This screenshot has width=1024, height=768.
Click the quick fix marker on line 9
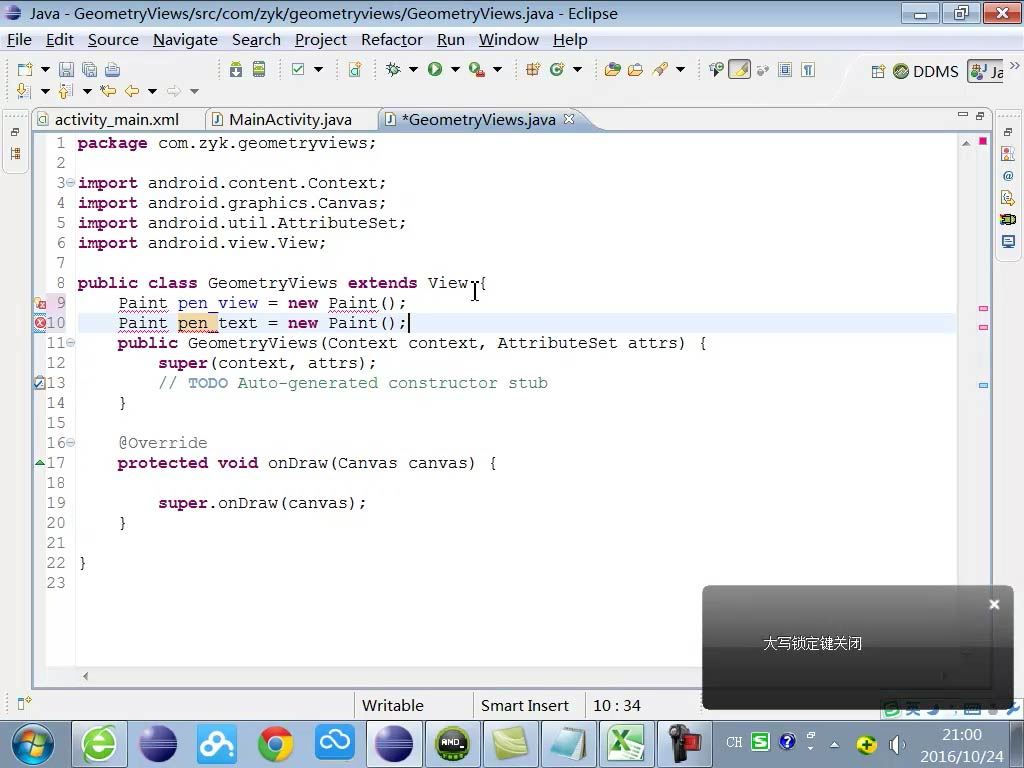40,303
